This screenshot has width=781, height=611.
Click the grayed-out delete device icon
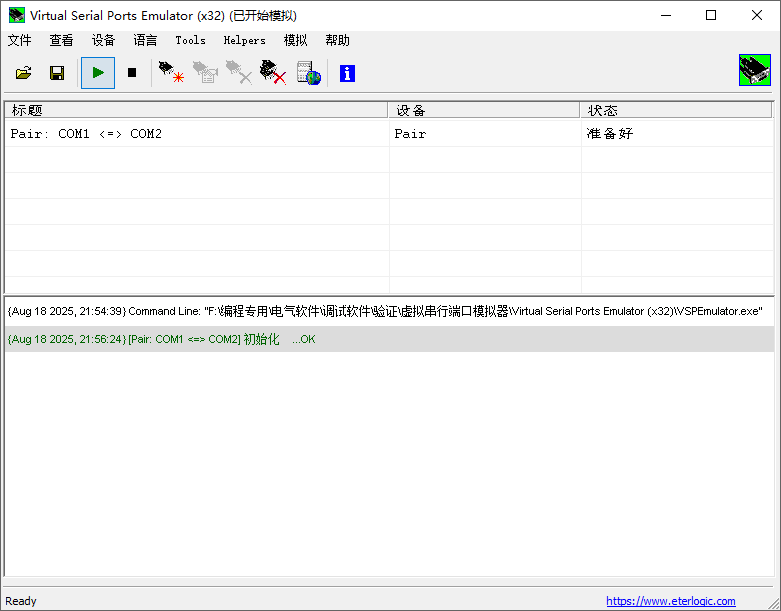pos(239,73)
